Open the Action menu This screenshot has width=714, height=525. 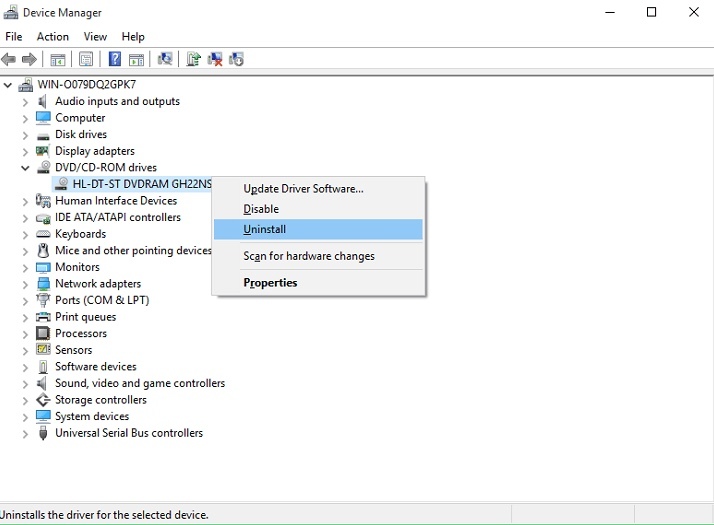tap(53, 37)
